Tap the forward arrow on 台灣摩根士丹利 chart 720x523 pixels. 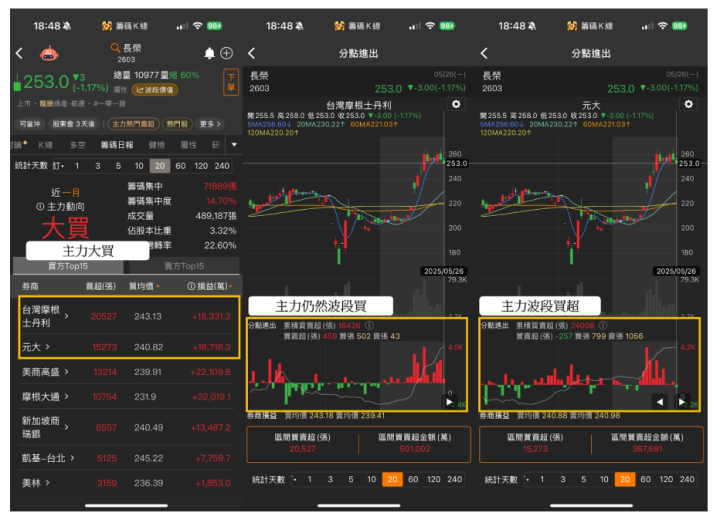(x=449, y=402)
